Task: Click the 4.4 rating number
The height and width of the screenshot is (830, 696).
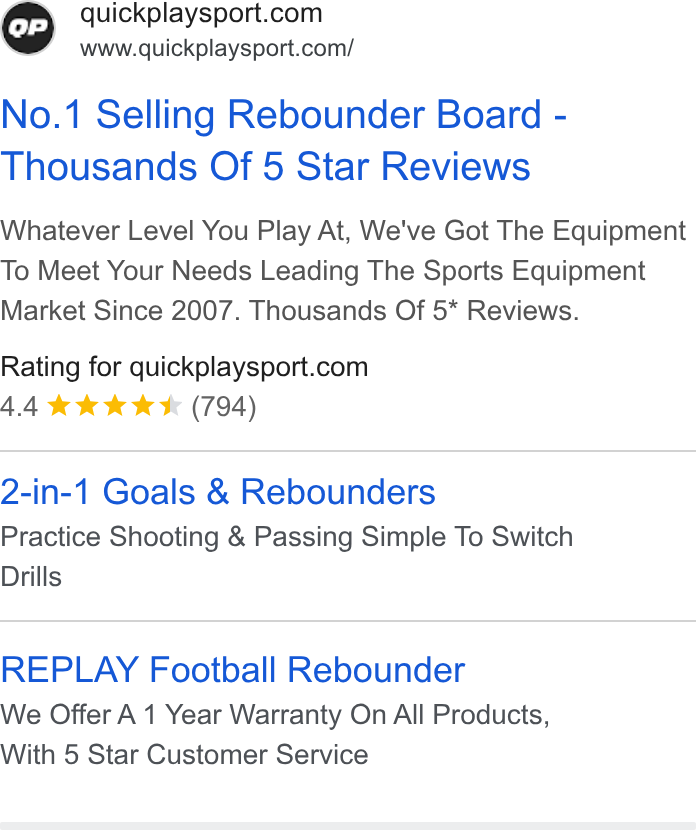Action: [x=19, y=407]
